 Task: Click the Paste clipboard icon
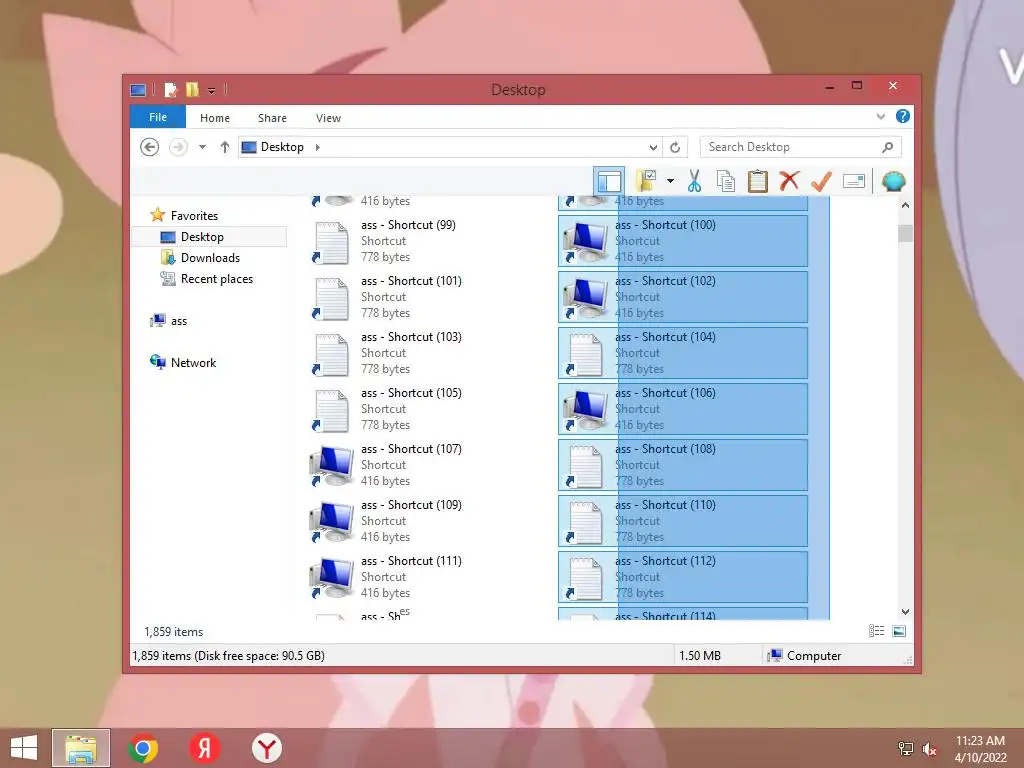(x=758, y=182)
